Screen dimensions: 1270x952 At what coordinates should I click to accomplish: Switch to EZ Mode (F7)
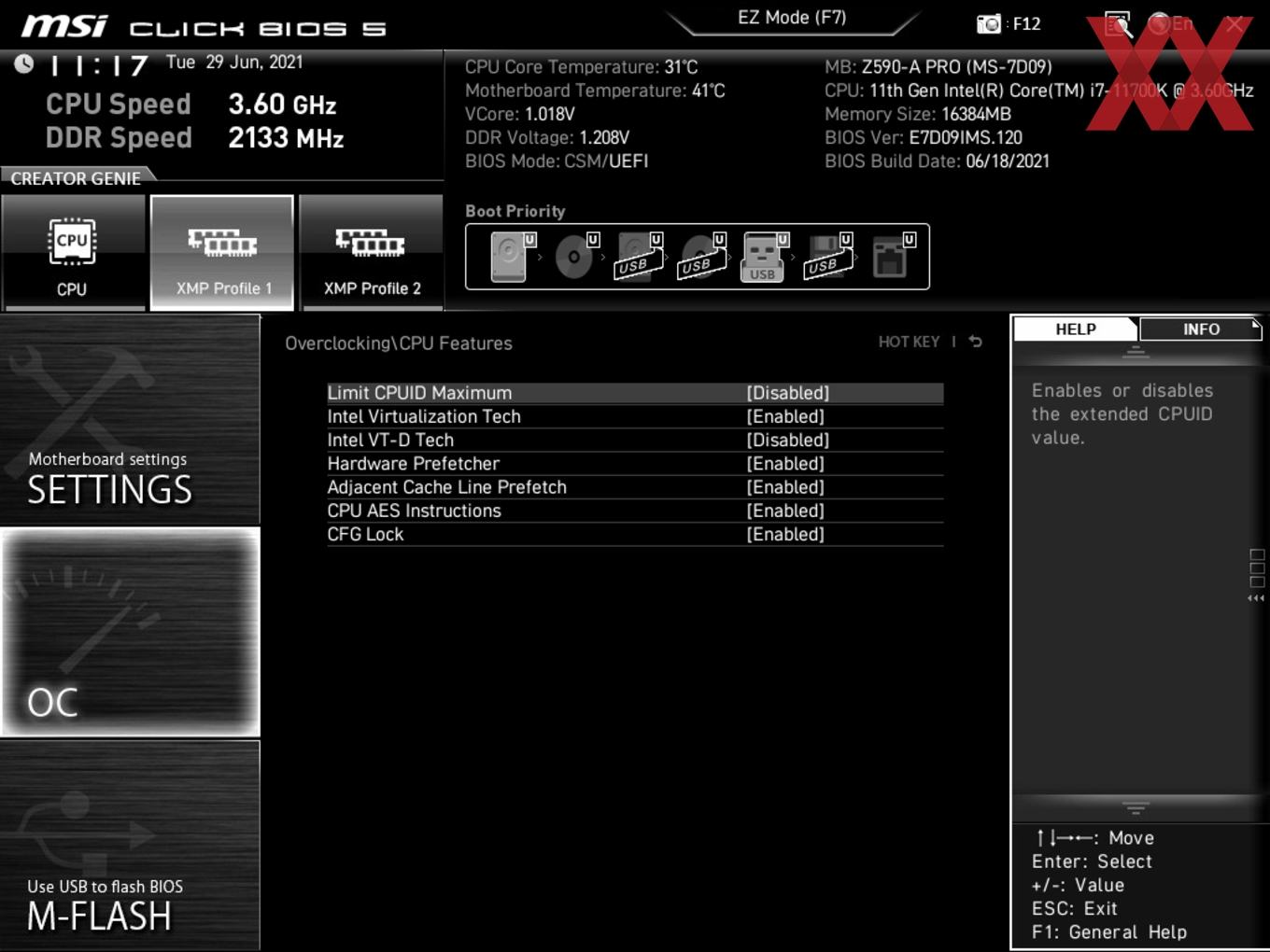tap(792, 17)
